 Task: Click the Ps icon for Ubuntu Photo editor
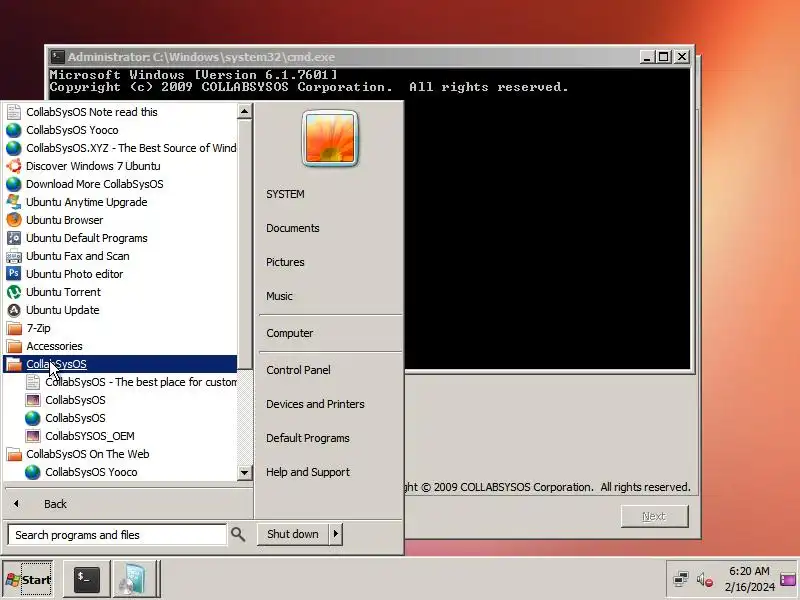click(x=14, y=274)
